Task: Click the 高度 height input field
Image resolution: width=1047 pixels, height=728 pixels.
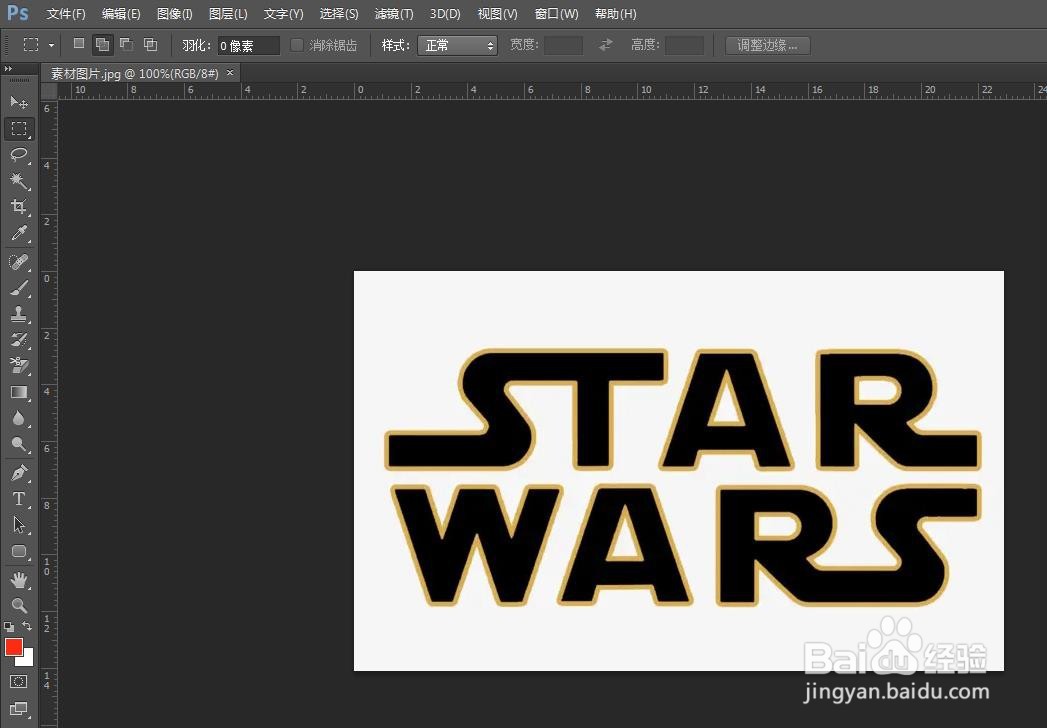Action: tap(684, 45)
